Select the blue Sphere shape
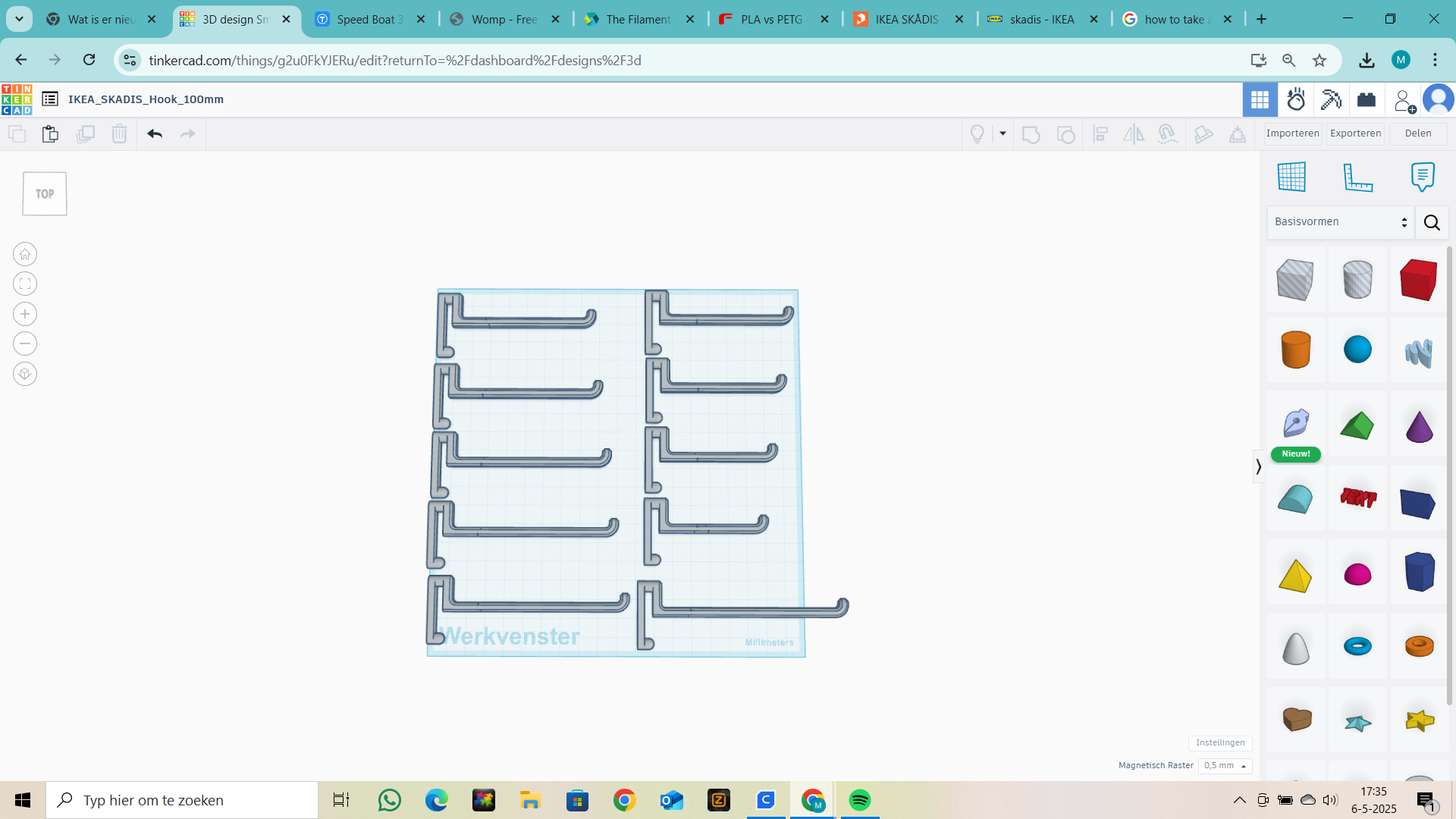 pos(1357,350)
